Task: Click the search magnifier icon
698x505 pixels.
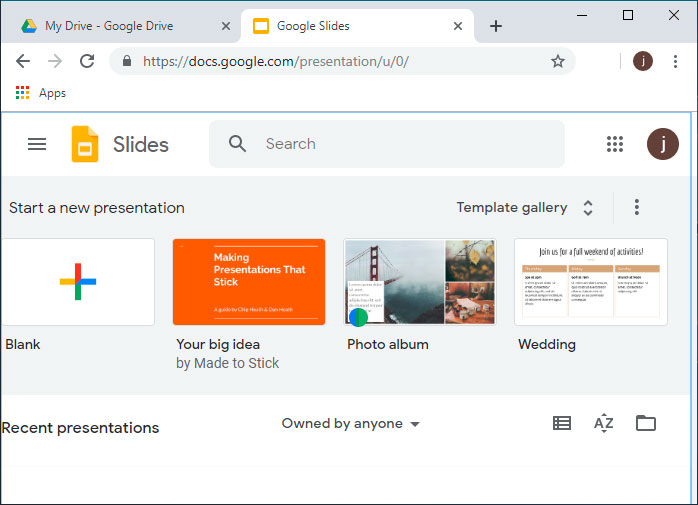Action: [237, 144]
